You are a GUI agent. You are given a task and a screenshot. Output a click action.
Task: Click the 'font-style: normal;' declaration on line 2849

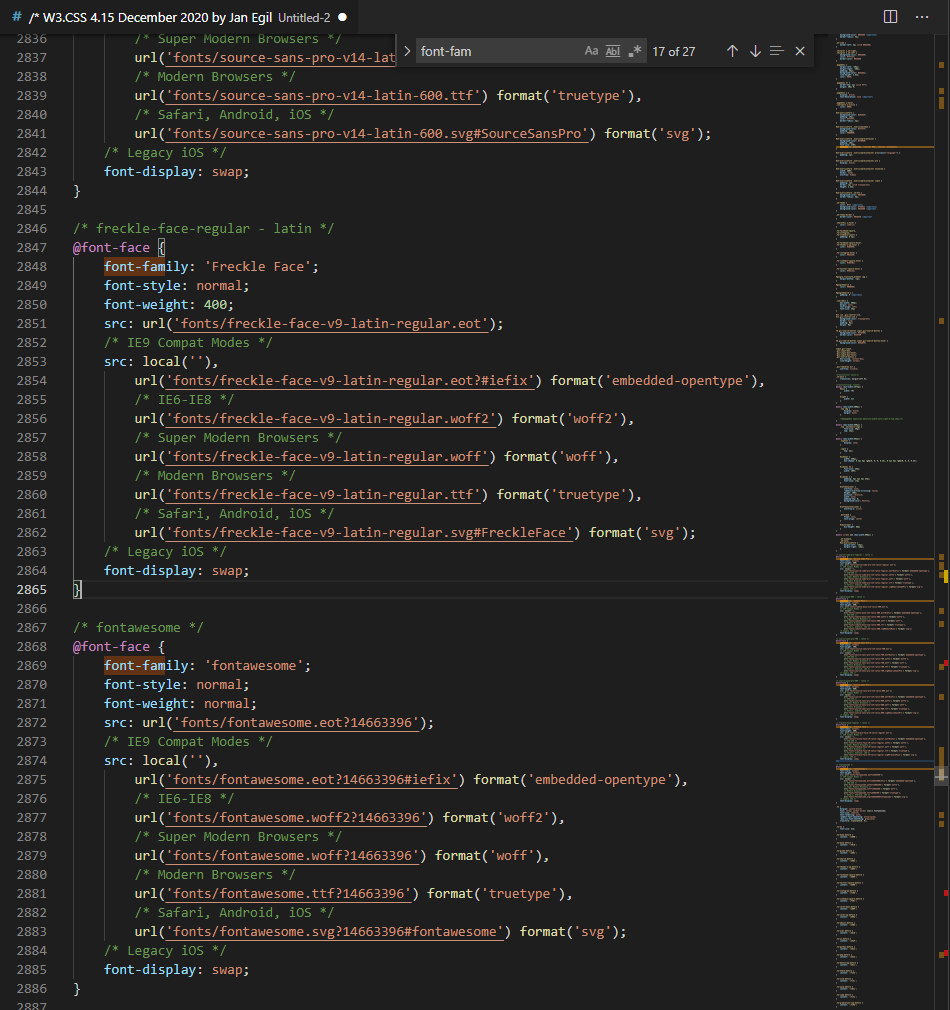click(176, 286)
